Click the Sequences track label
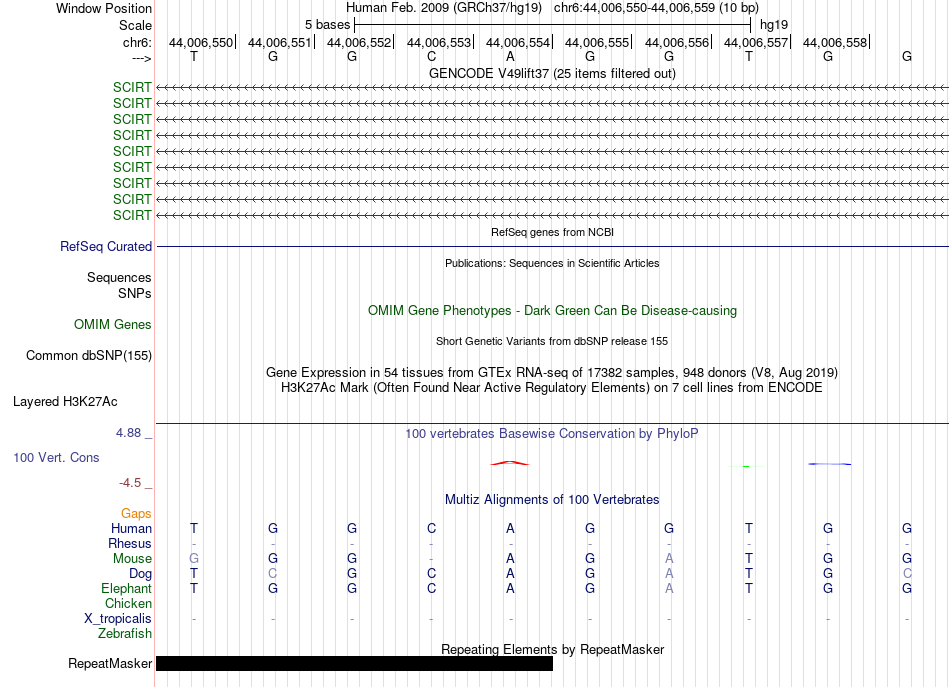The image size is (950, 687). [x=119, y=277]
